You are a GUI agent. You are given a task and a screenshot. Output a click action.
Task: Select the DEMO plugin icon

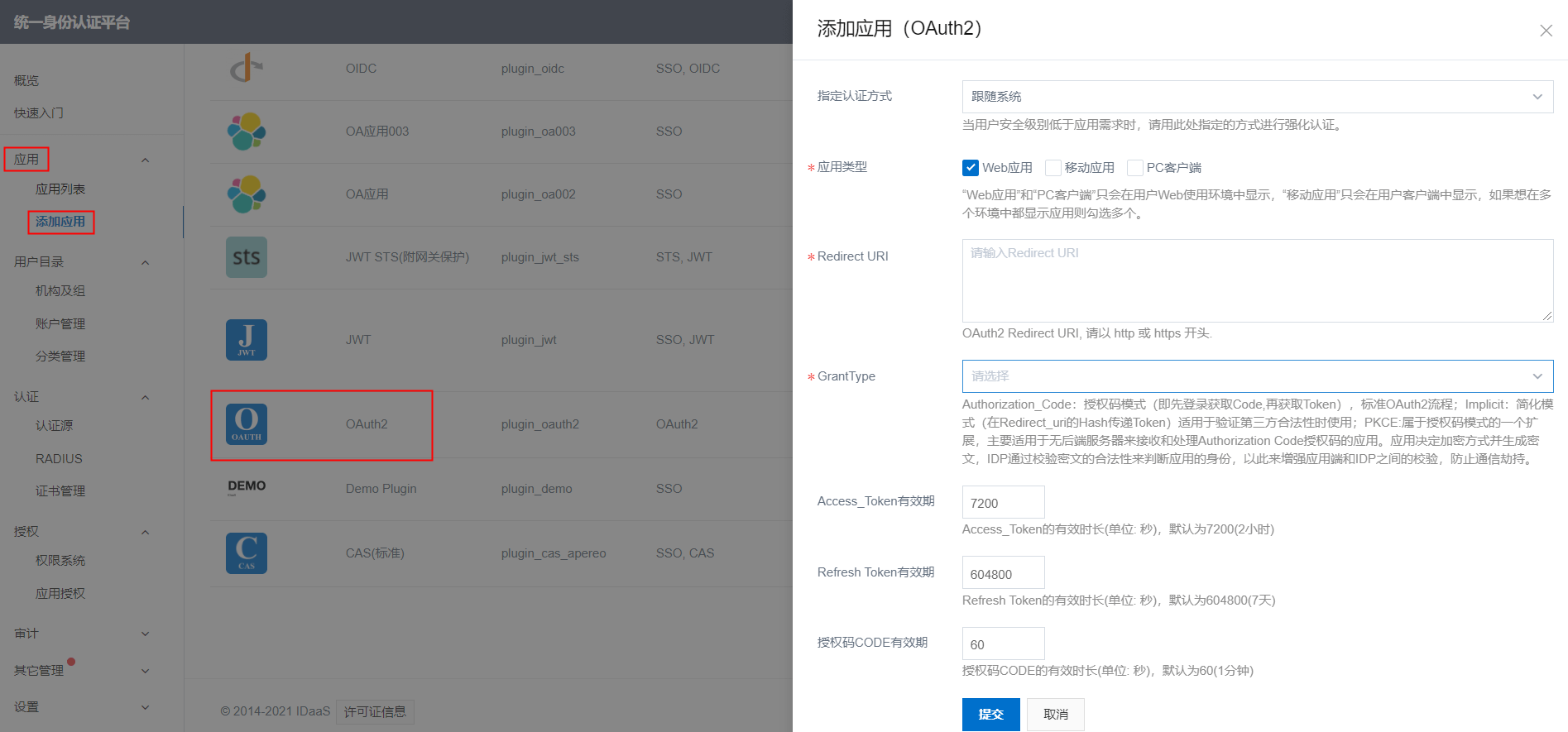pyautogui.click(x=247, y=487)
